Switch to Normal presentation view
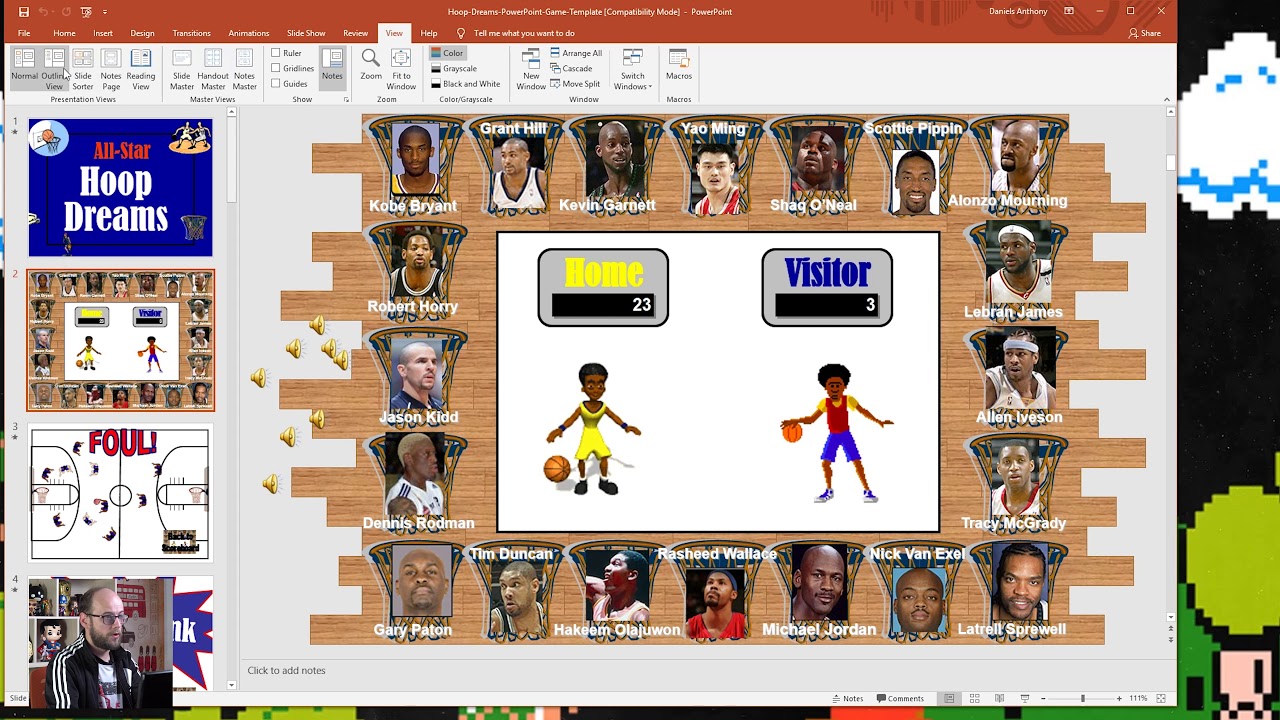 tap(25, 69)
